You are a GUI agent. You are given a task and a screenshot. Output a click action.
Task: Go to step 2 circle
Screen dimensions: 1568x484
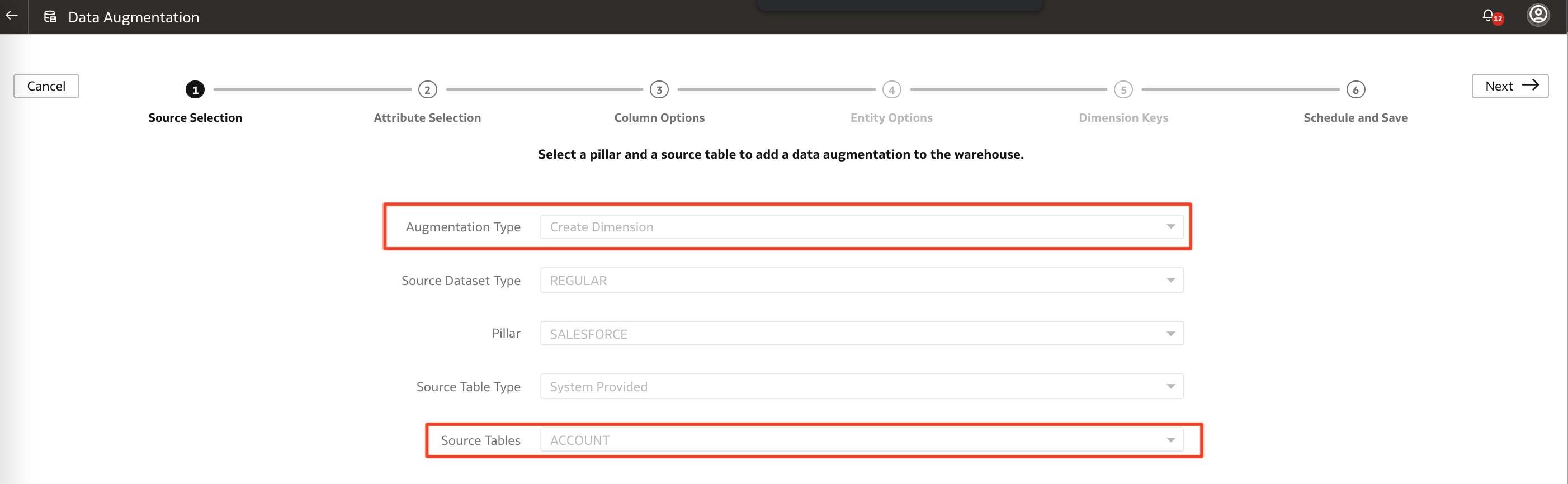[427, 90]
